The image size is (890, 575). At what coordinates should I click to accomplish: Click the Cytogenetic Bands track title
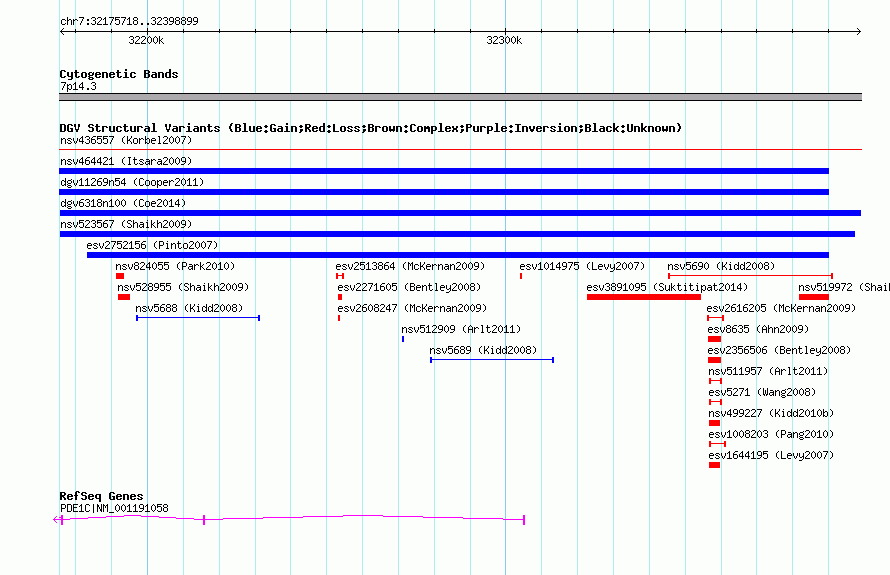[119, 74]
